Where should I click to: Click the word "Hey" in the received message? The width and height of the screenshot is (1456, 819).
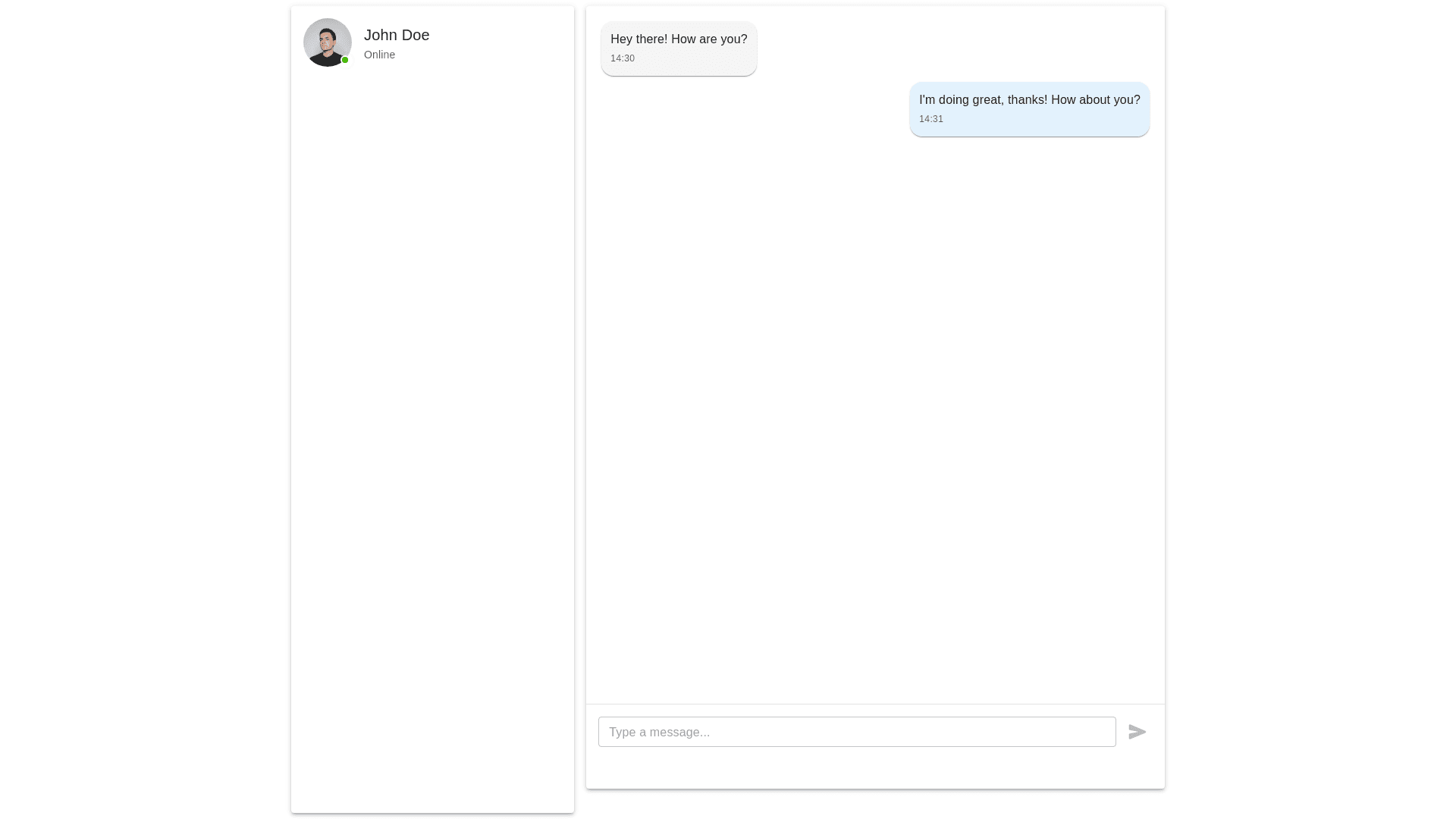click(x=621, y=39)
